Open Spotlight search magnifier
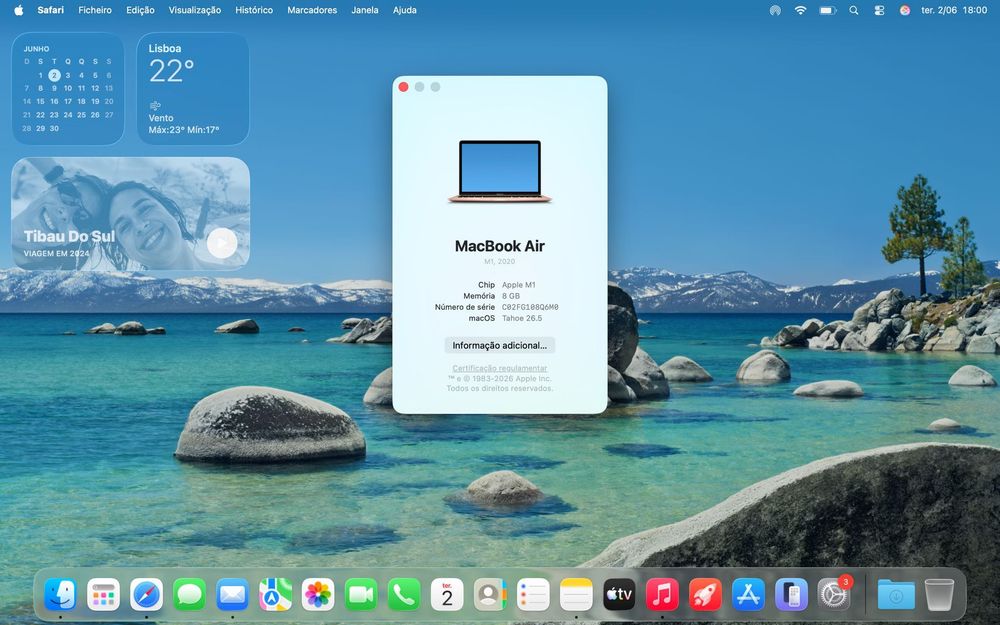 [x=853, y=10]
